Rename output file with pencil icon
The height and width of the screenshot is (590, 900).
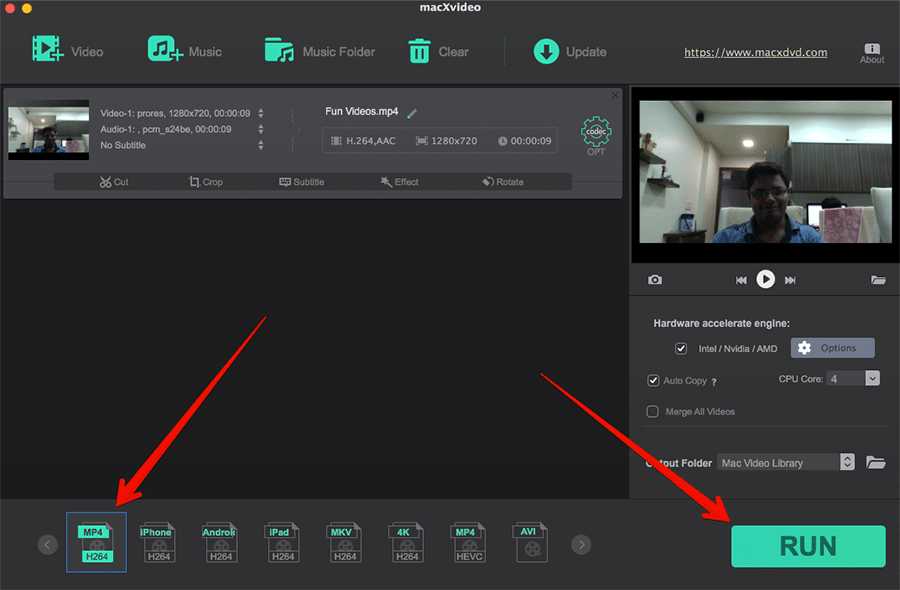point(412,114)
